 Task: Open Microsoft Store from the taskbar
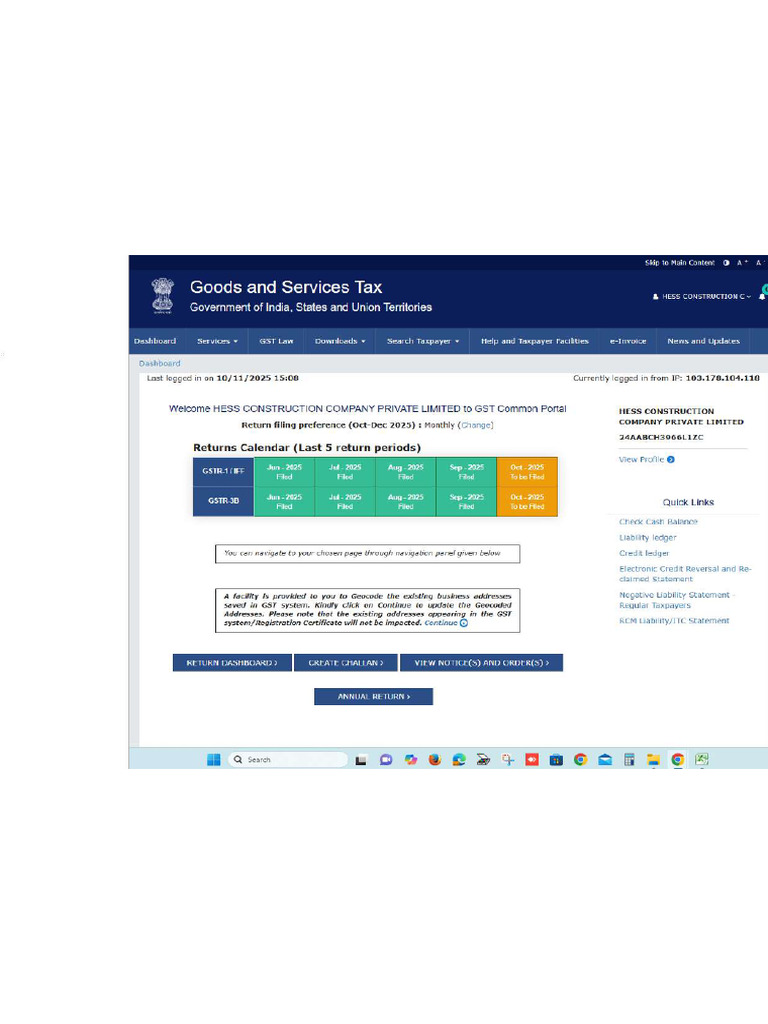point(556,760)
